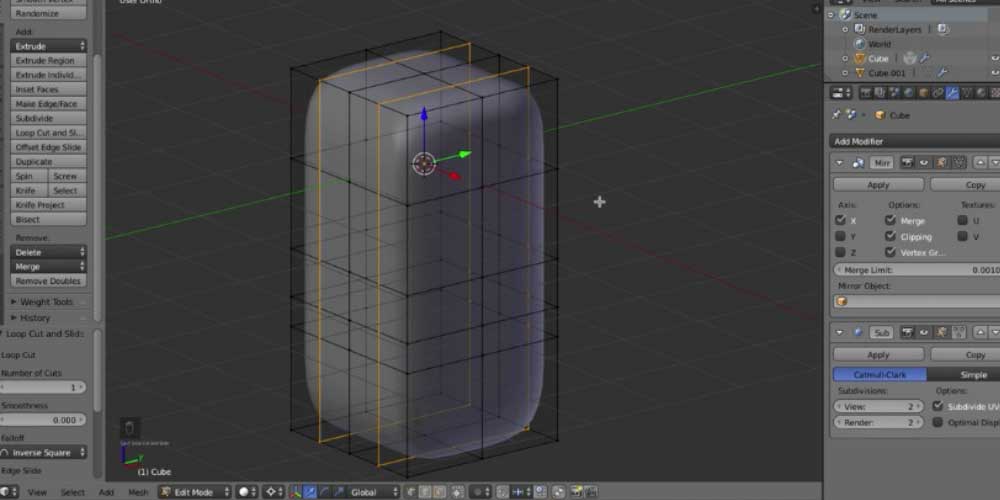Viewport: 1000px width, 500px height.
Task: Open the Global orientation dropdown
Action: [370, 492]
